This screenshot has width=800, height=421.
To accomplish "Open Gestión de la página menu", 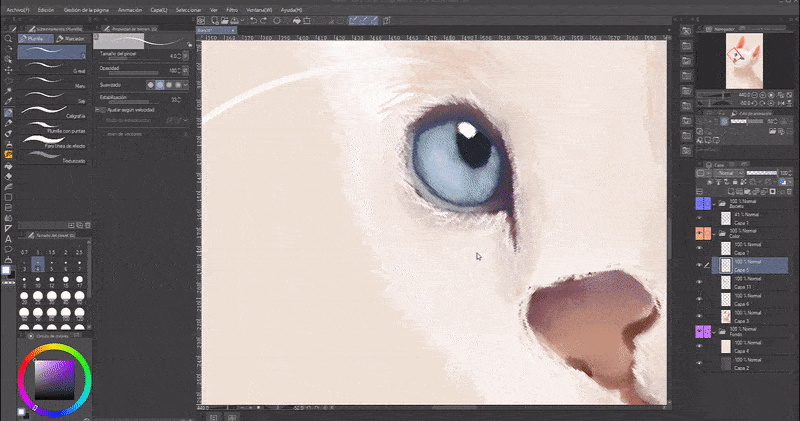I will (x=86, y=10).
